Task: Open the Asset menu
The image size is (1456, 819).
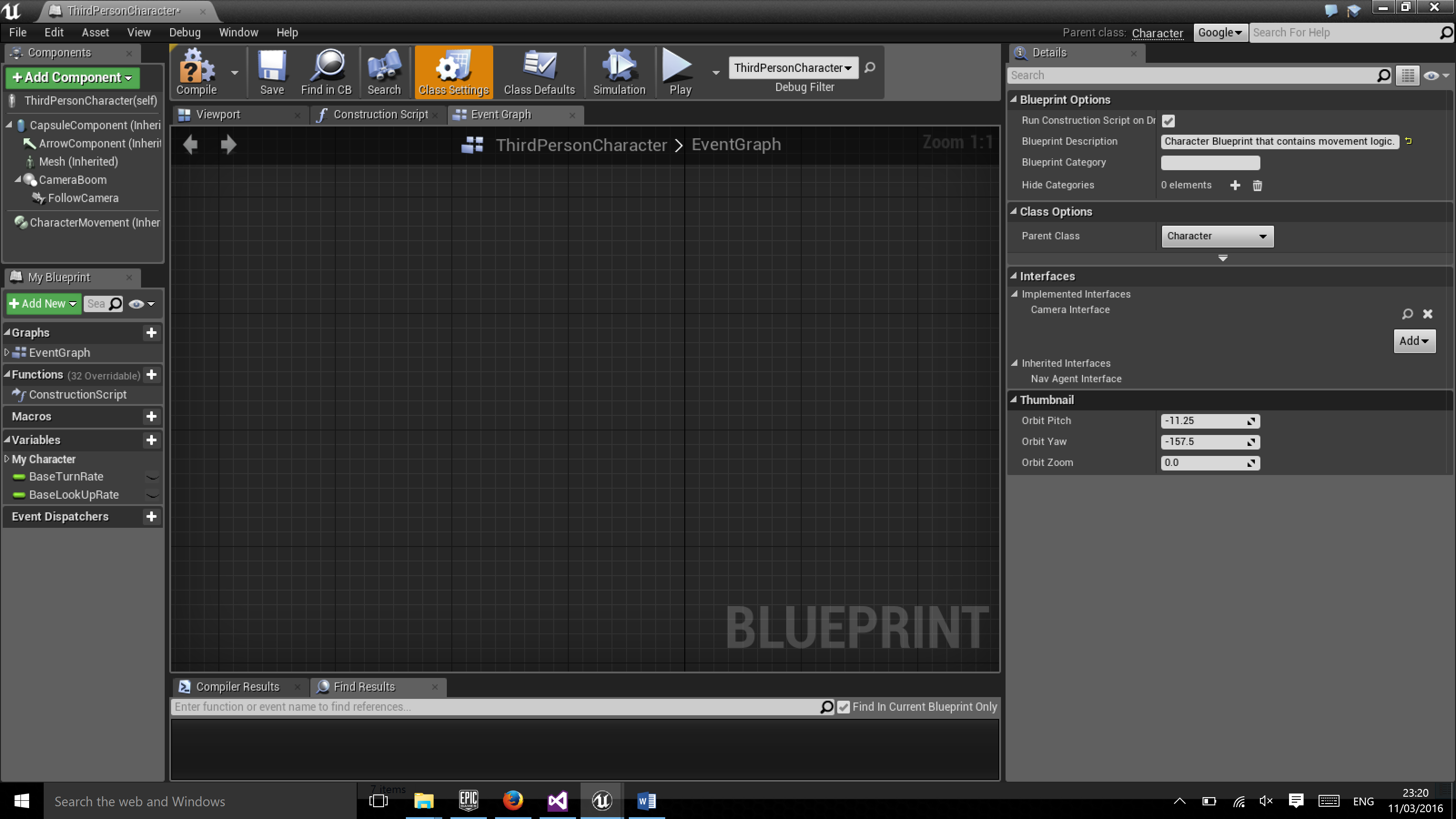Action: coord(96,32)
